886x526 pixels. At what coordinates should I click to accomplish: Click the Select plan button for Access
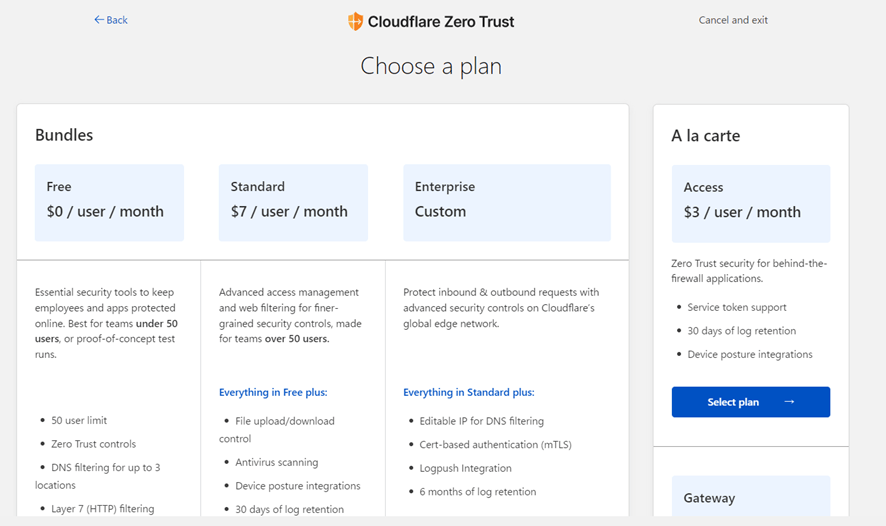pyautogui.click(x=751, y=402)
